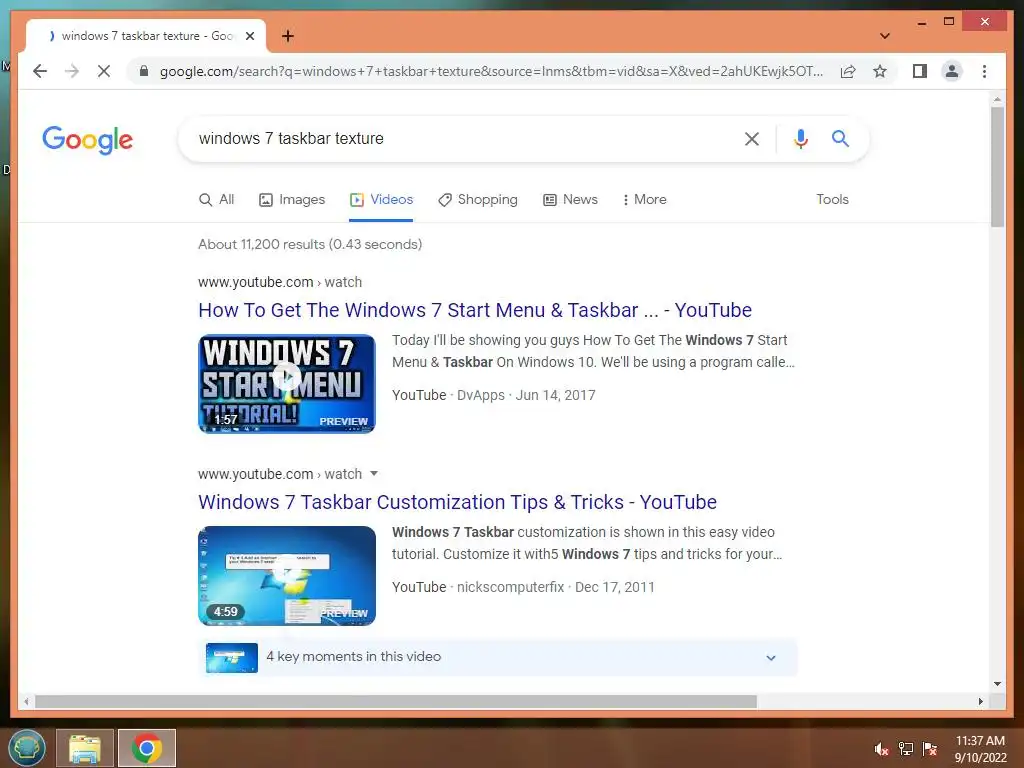Open the Chrome profile avatar
This screenshot has height=768, width=1024.
952,71
